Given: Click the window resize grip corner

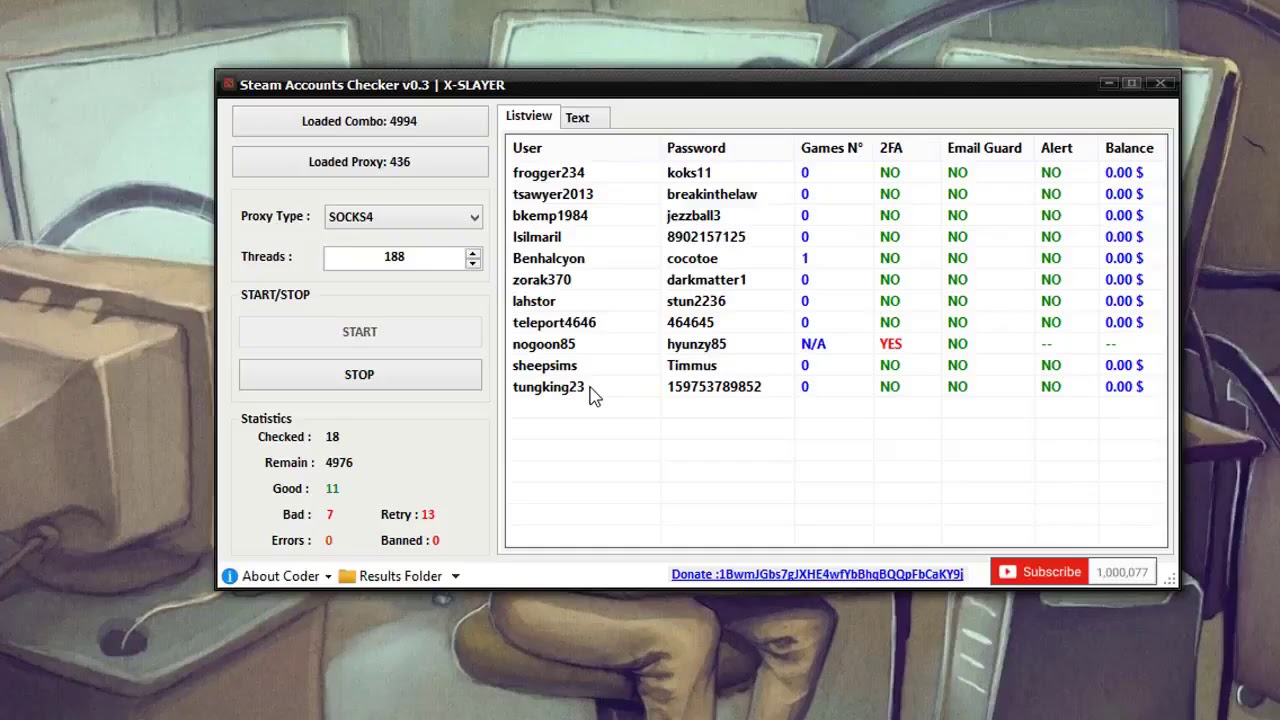Looking at the screenshot, I should coord(1170,579).
